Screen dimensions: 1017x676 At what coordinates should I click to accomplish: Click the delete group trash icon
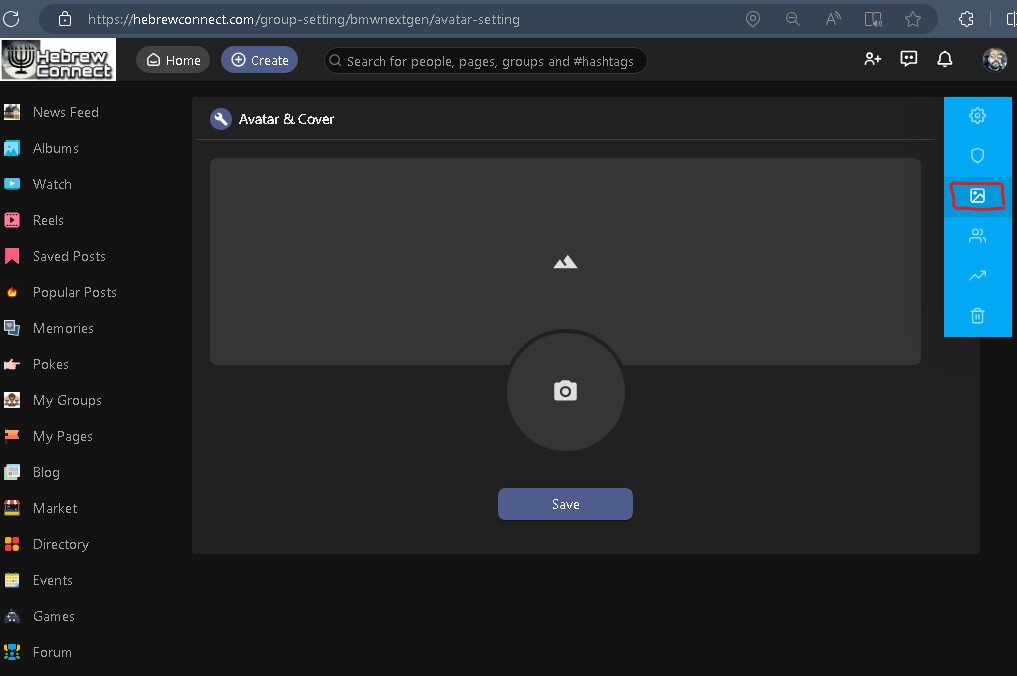pyautogui.click(x=977, y=316)
